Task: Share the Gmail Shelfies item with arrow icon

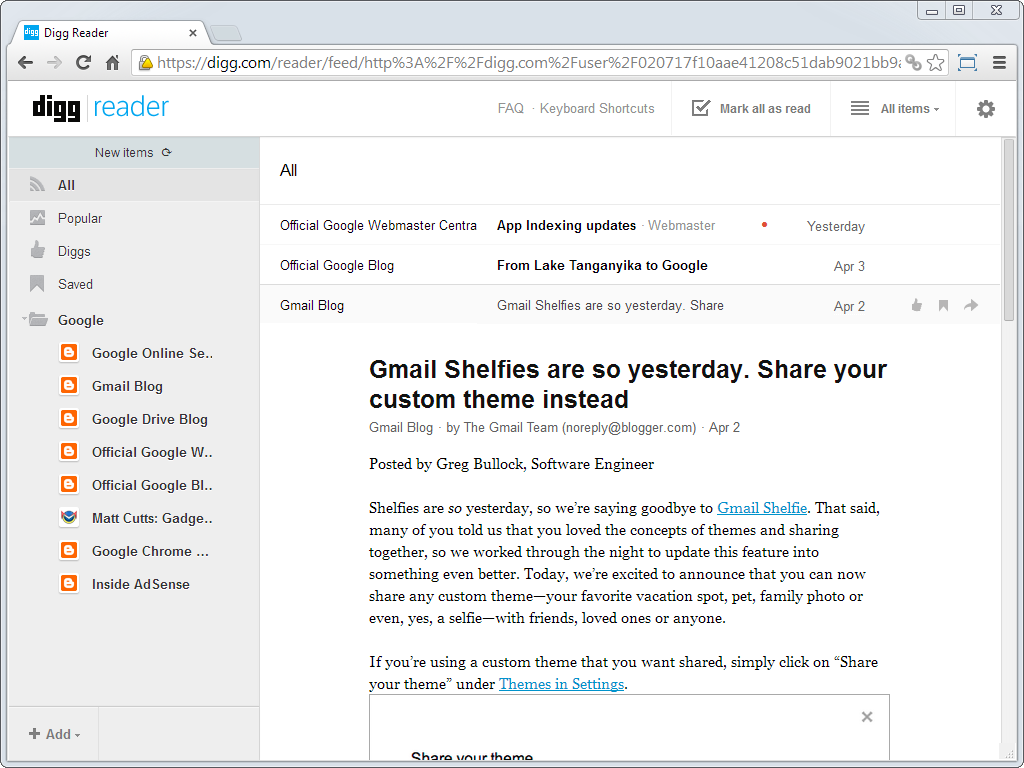Action: [971, 305]
